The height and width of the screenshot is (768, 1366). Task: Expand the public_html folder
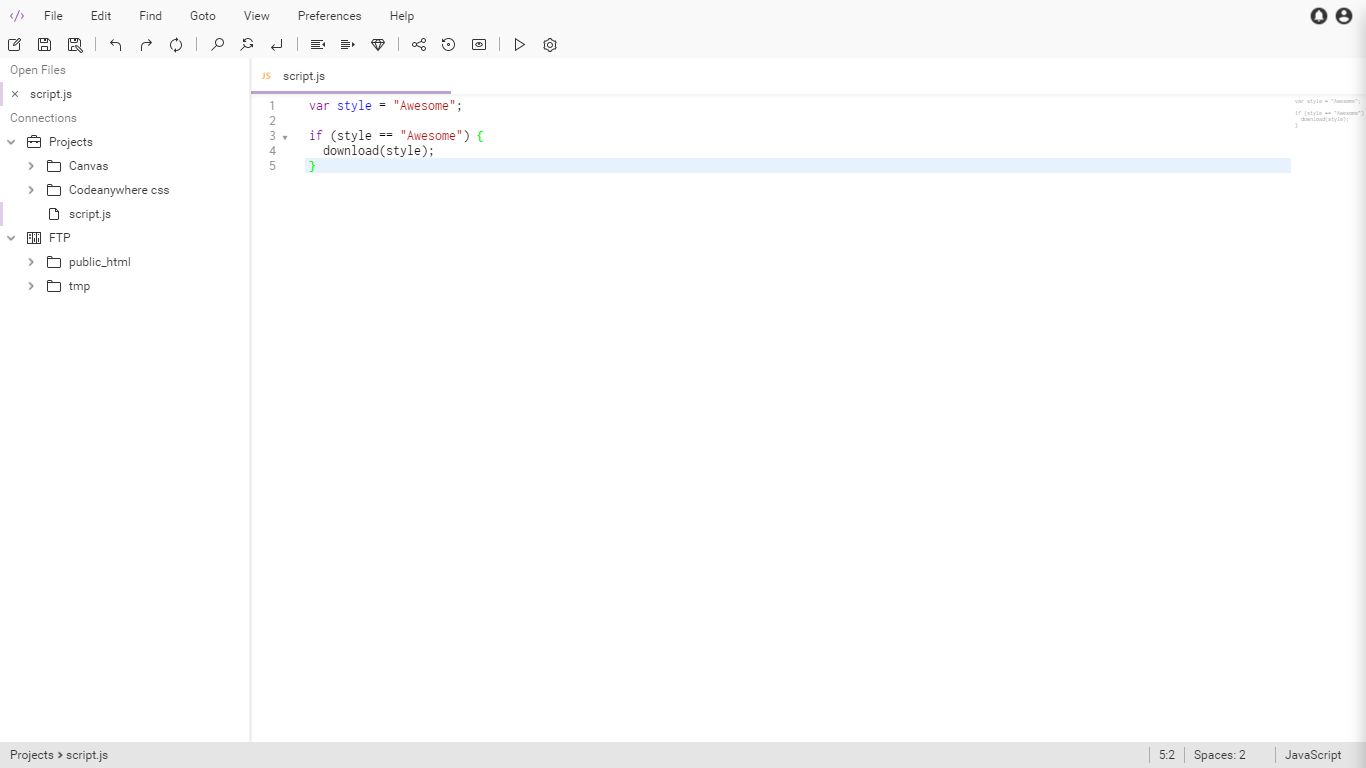31,261
